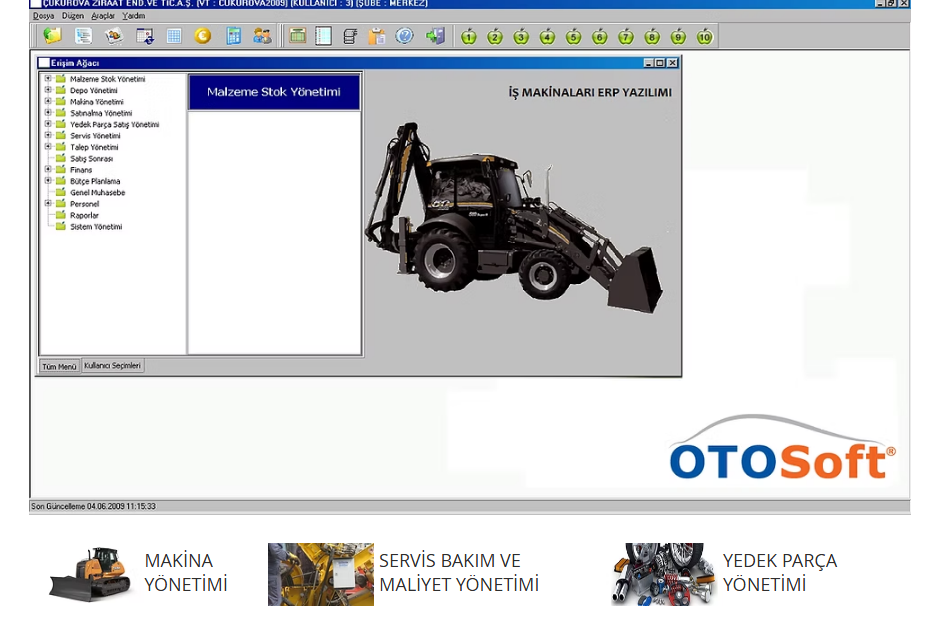Click the gold coin currency toolbar icon
The width and height of the screenshot is (935, 626).
coord(203,37)
